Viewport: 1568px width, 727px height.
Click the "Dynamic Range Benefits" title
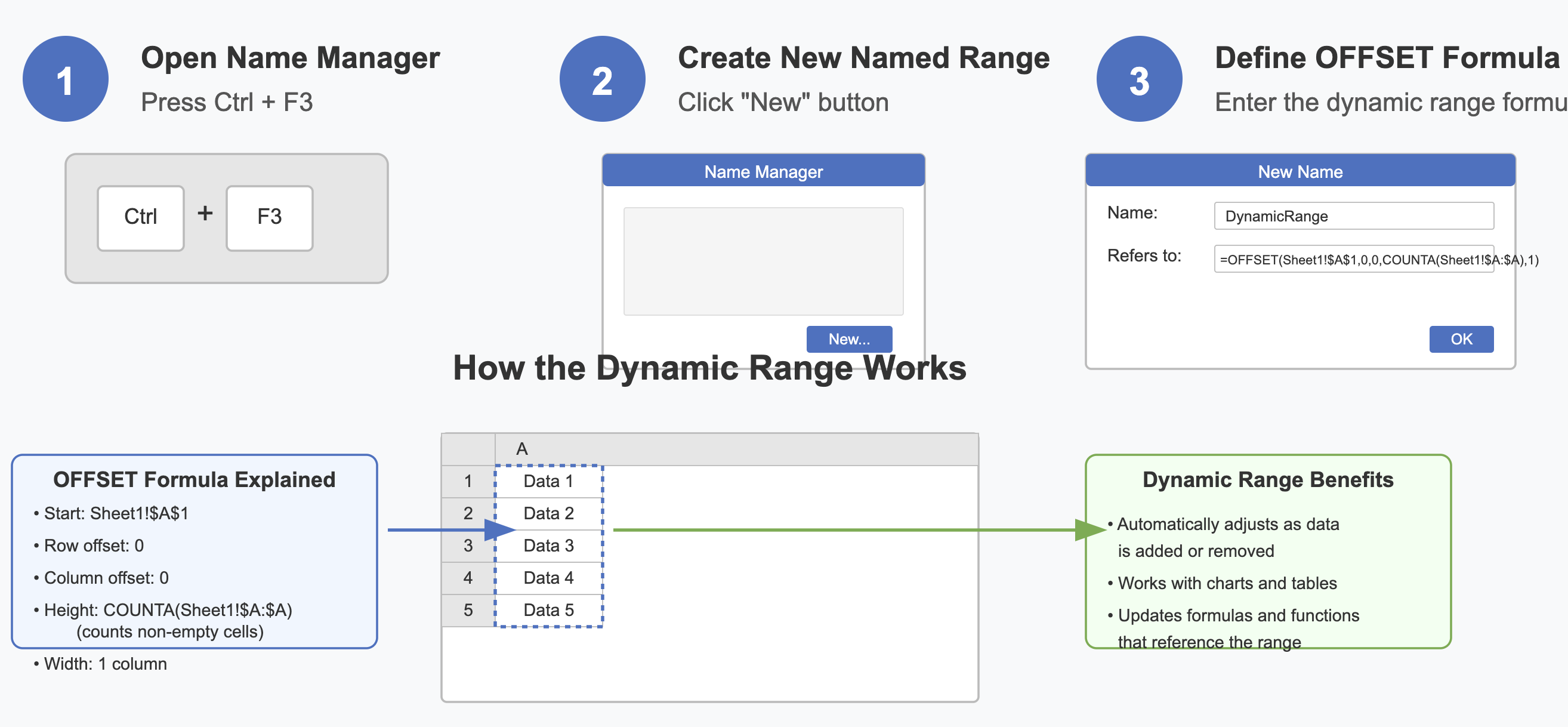click(x=1268, y=480)
